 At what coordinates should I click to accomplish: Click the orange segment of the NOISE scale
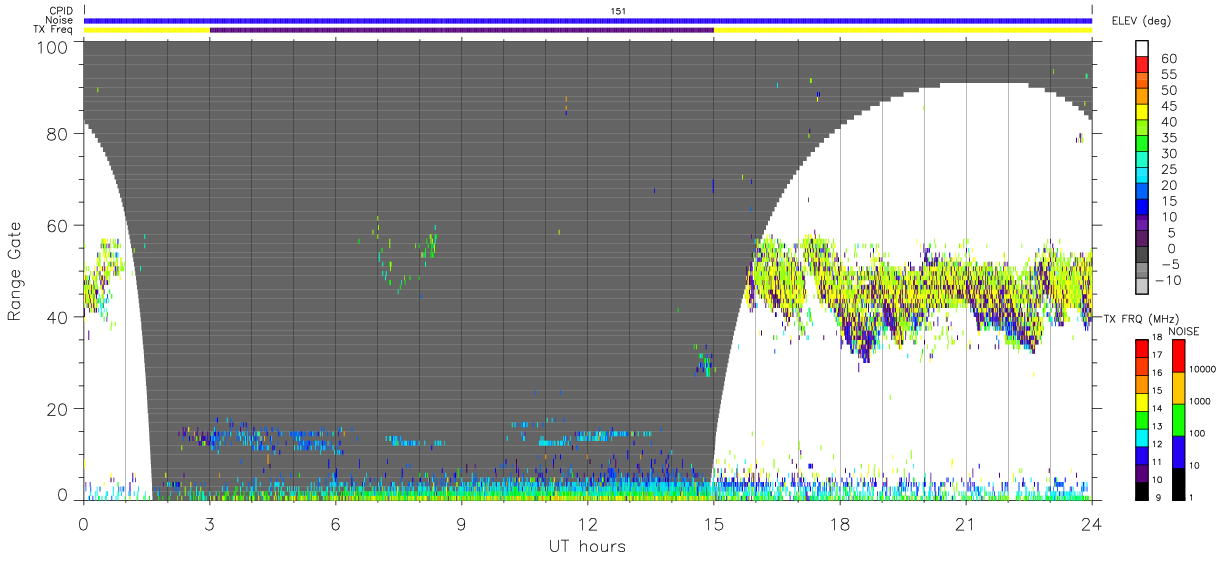(1179, 388)
